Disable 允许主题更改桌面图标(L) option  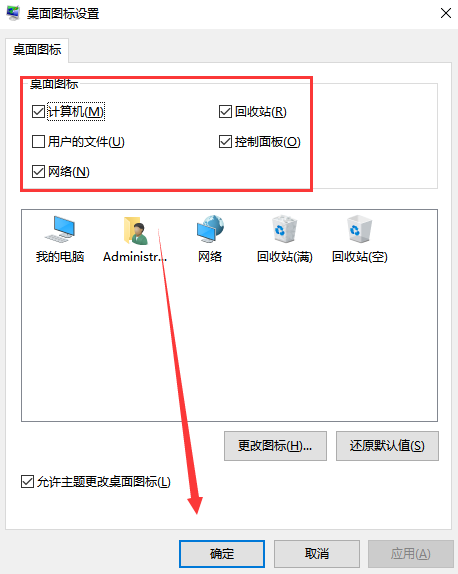click(27, 482)
